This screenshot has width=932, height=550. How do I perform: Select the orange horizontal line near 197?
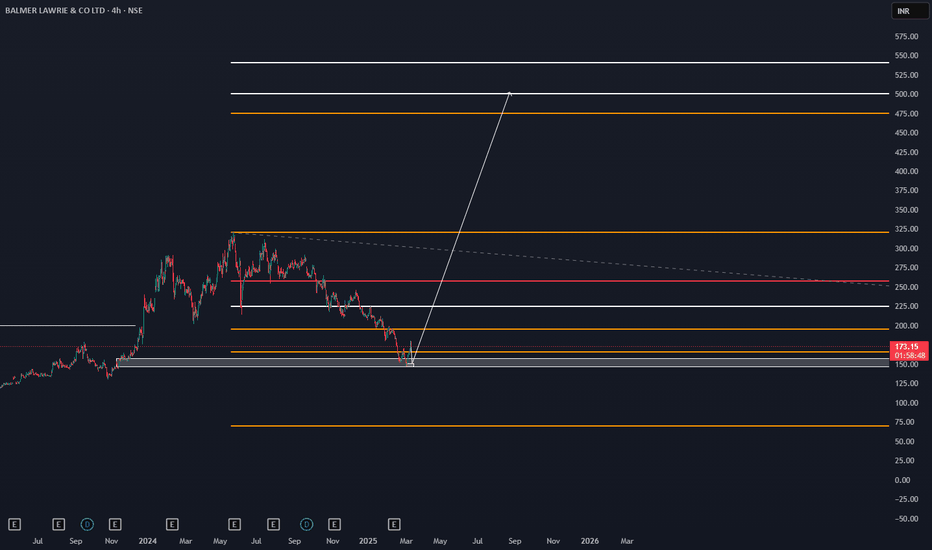pyautogui.click(x=560, y=329)
